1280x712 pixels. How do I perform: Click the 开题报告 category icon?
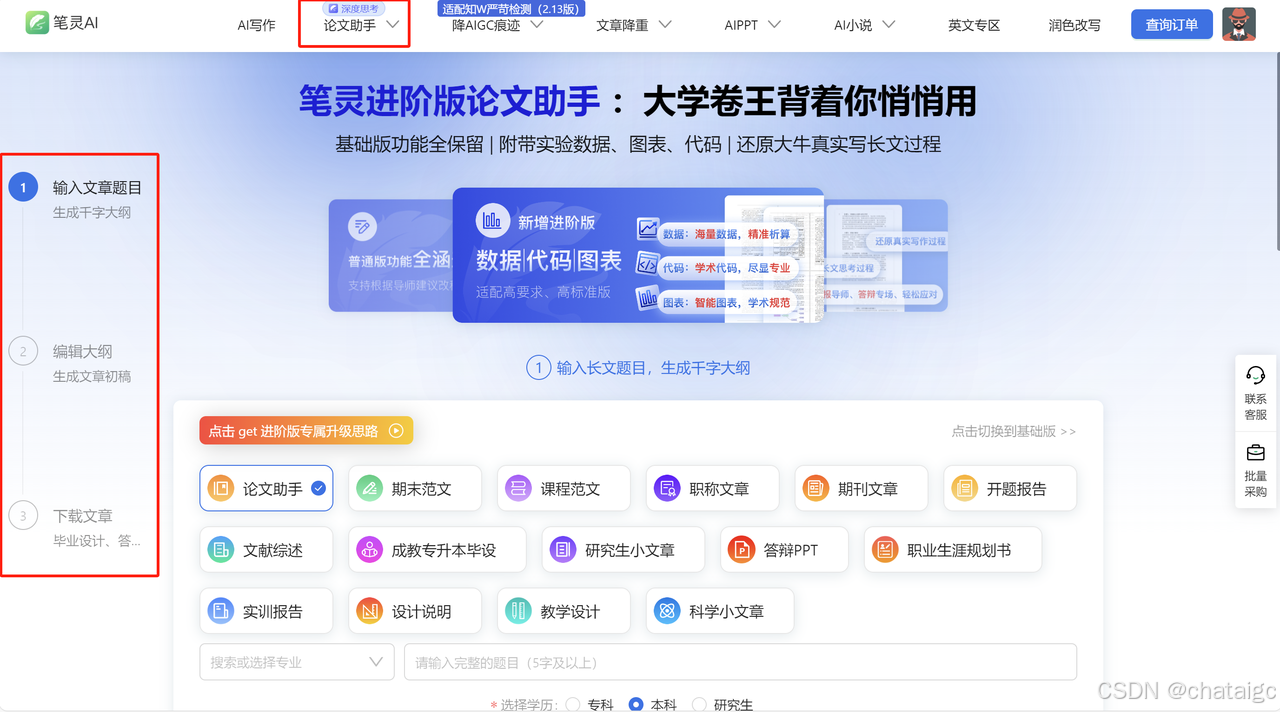964,489
